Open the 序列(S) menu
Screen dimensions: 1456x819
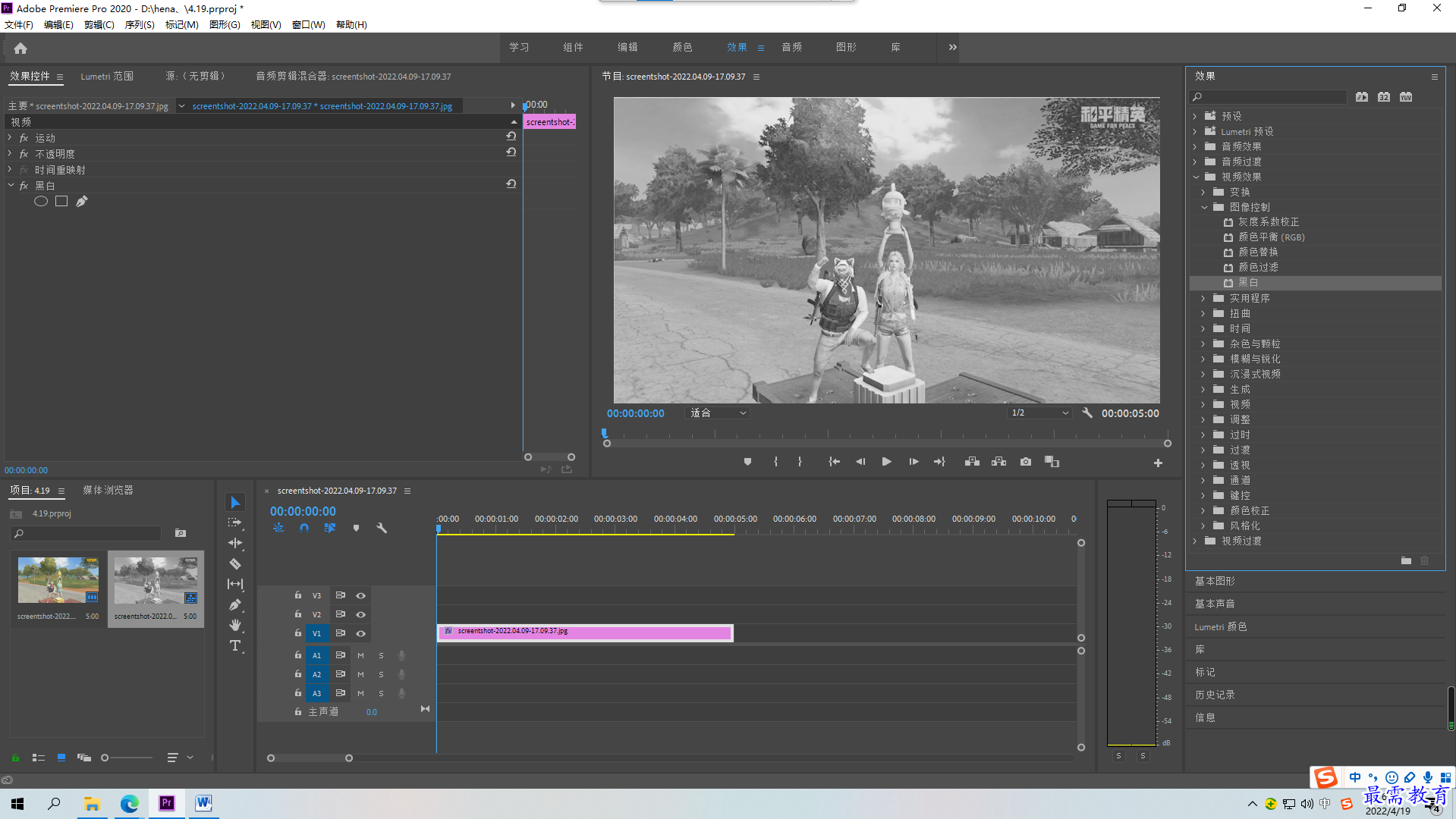tap(140, 25)
